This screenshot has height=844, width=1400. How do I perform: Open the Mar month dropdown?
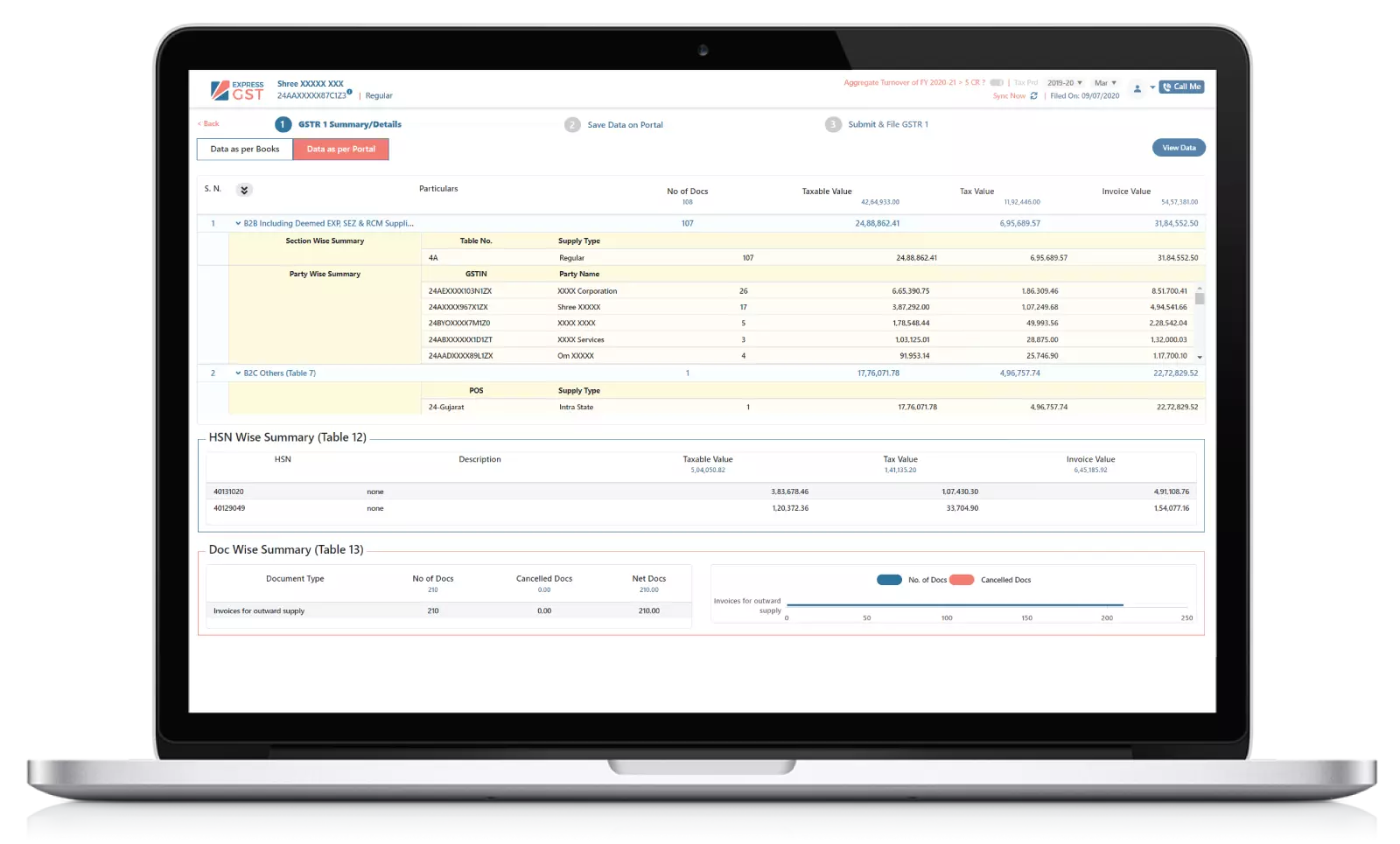pyautogui.click(x=1105, y=83)
